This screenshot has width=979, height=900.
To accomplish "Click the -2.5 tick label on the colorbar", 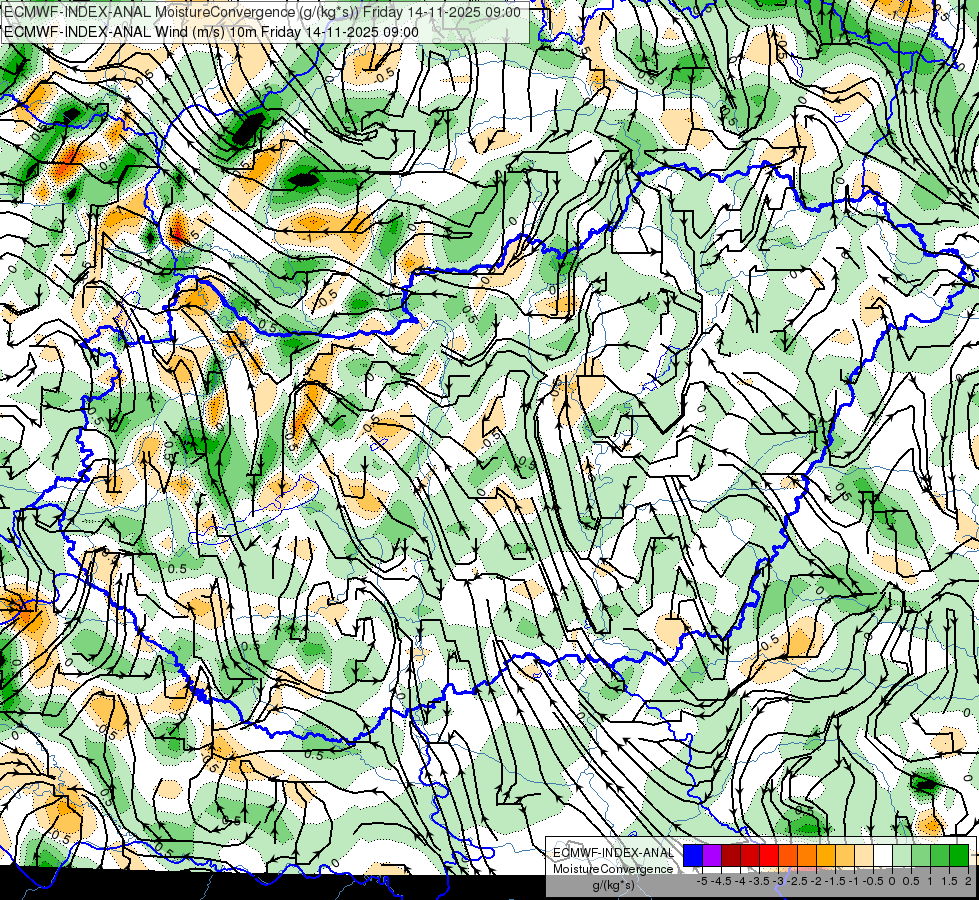I will click(x=797, y=881).
